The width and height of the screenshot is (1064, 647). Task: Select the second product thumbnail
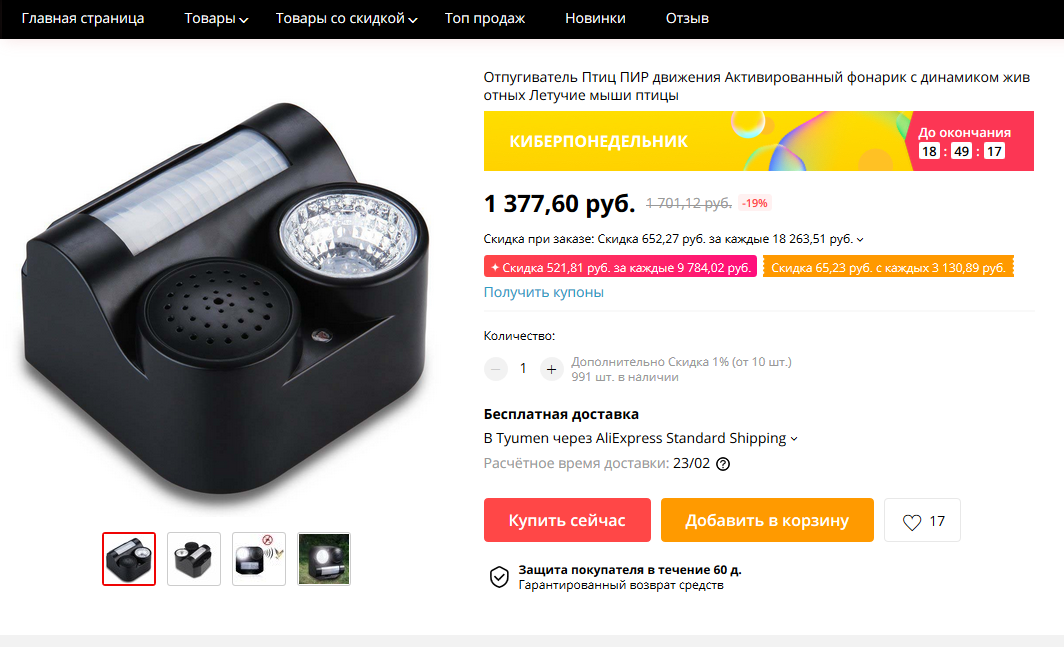pyautogui.click(x=194, y=559)
